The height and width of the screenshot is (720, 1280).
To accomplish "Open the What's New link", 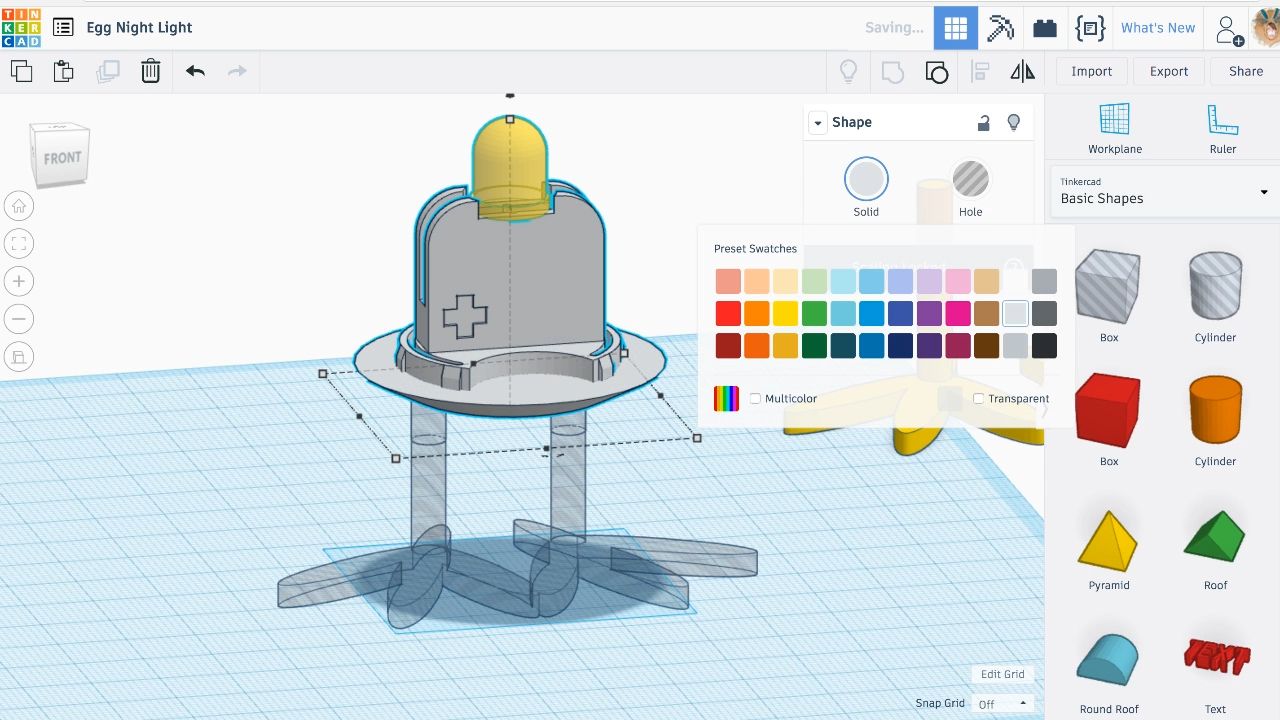I will point(1158,28).
